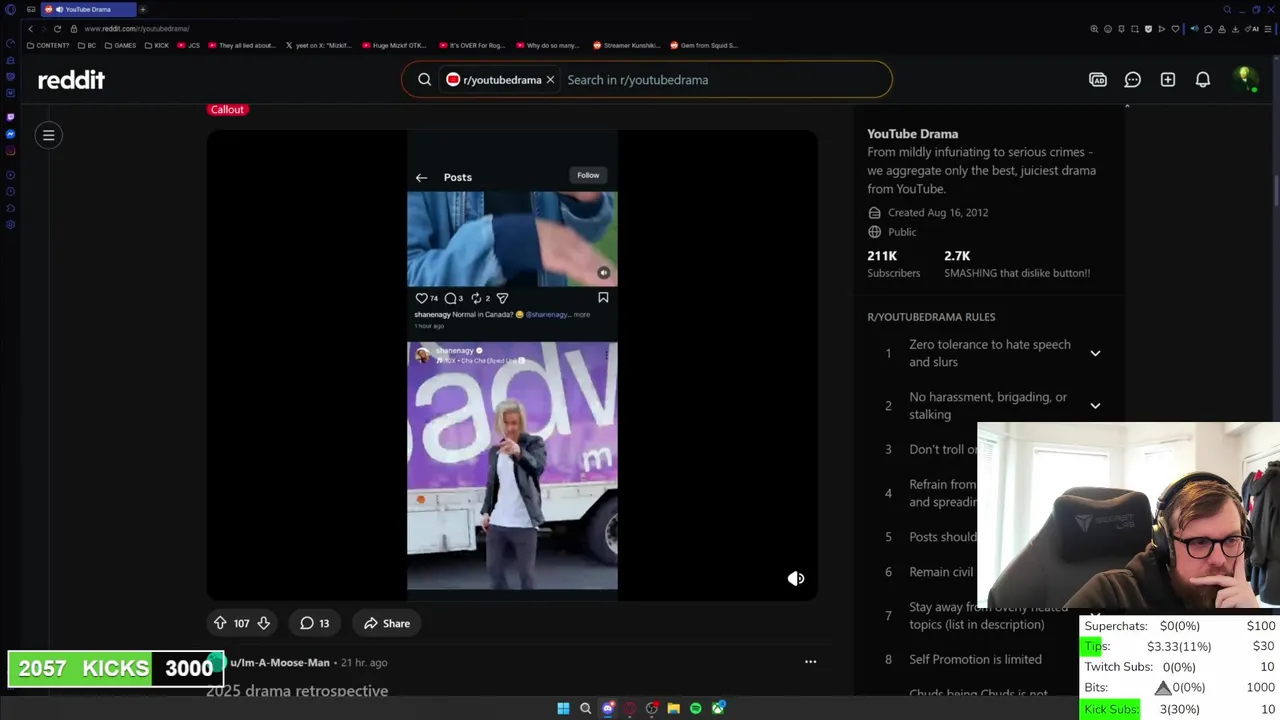Open 'They all lied about...' bookmark

click(241, 45)
